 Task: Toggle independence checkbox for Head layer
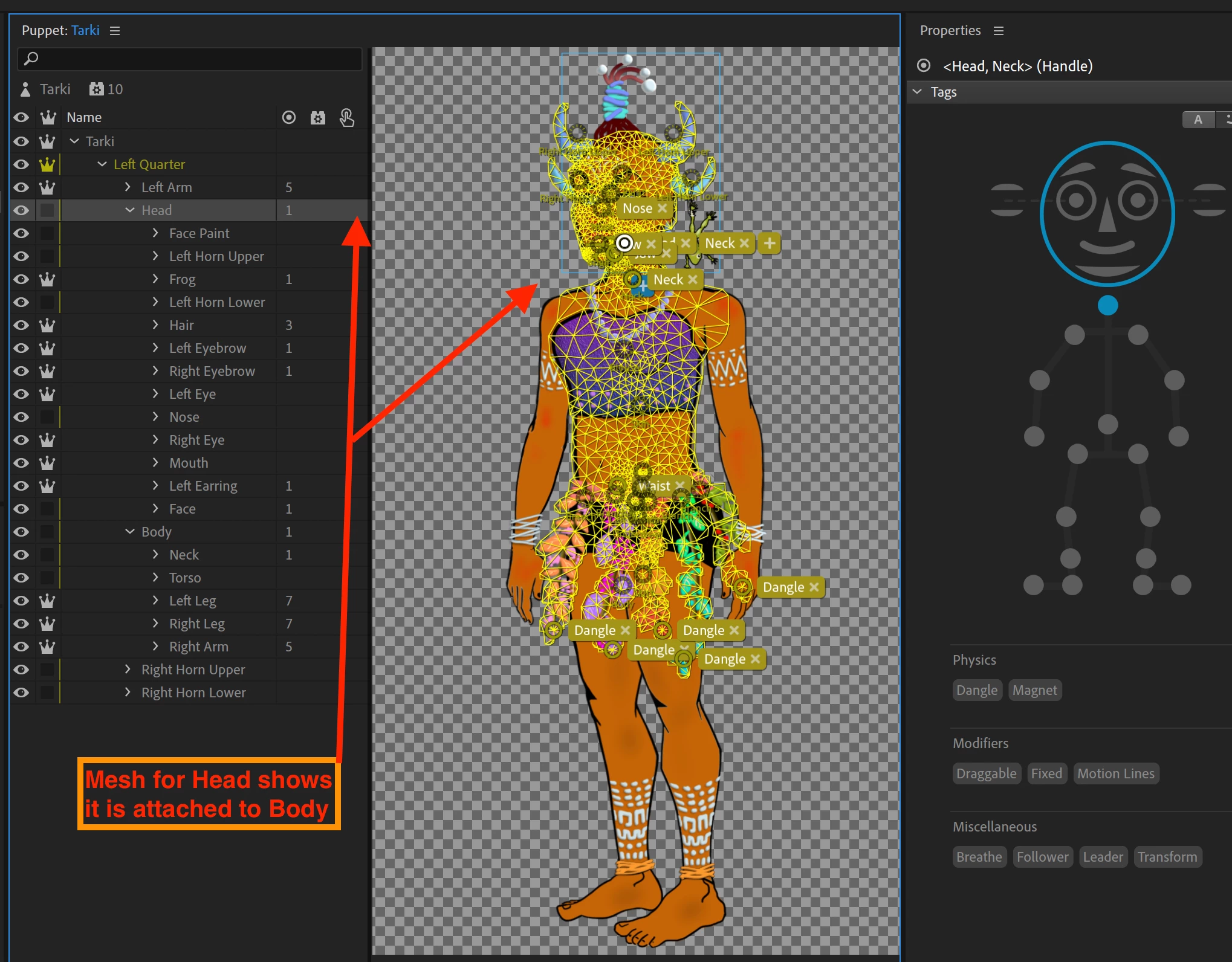47,210
